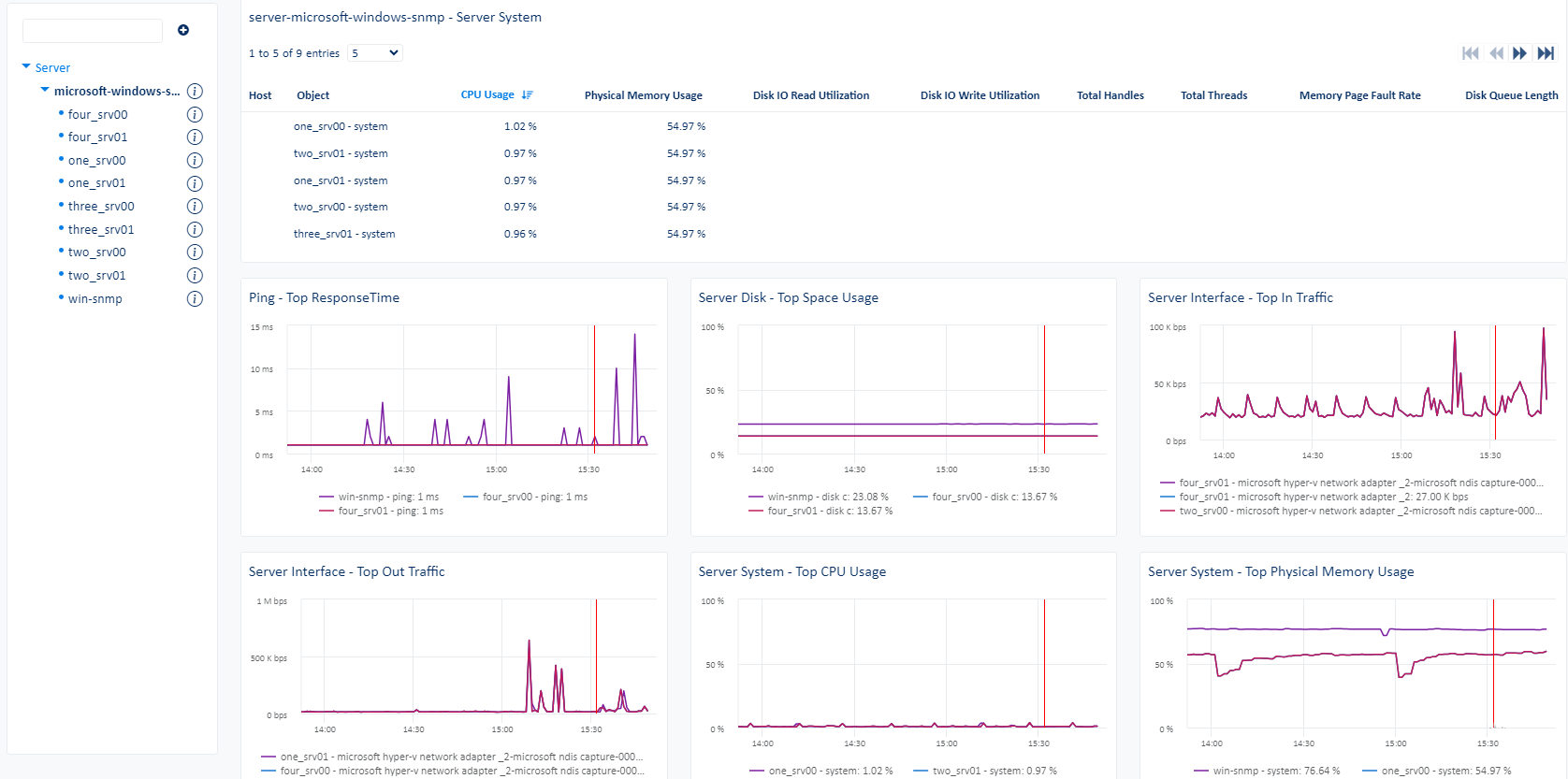The image size is (1568, 779).
Task: Click the search input field in sidebar
Action: pyautogui.click(x=93, y=31)
